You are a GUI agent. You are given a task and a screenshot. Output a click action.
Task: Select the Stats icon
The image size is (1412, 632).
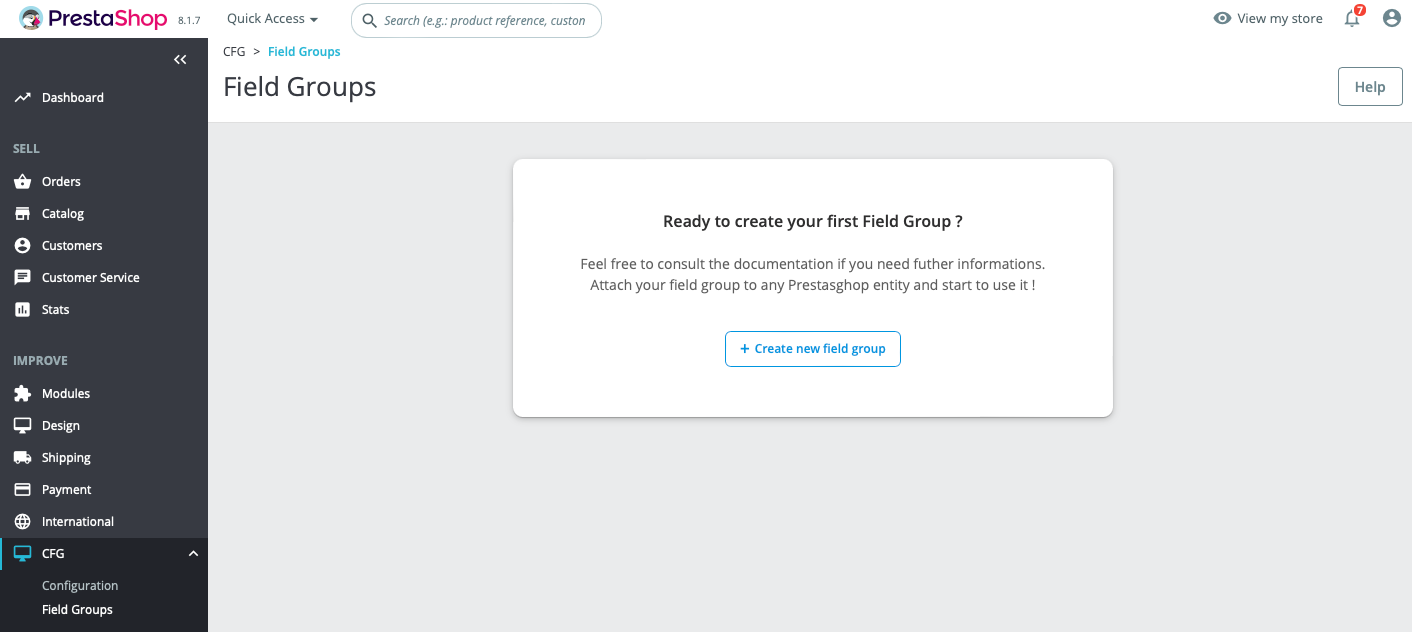point(22,309)
